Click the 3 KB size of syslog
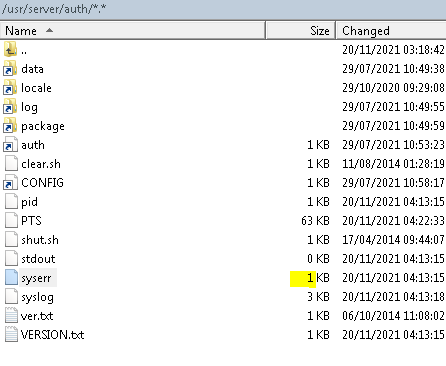Viewport: 446px width, 366px height. tap(318, 297)
